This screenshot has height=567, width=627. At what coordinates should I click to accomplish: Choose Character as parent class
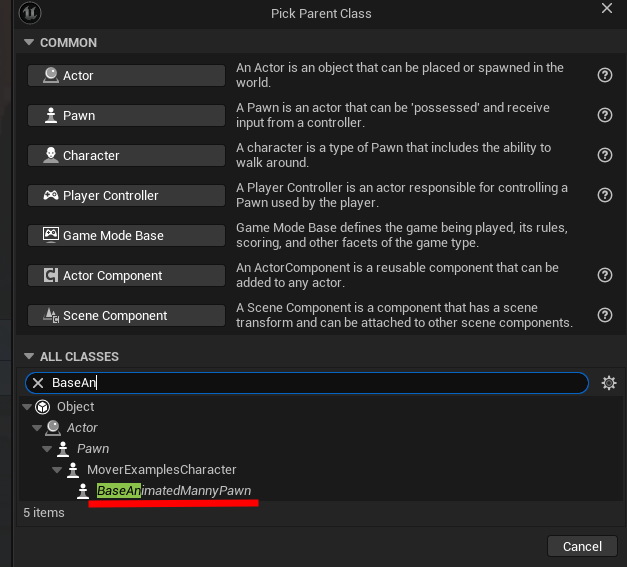point(126,155)
